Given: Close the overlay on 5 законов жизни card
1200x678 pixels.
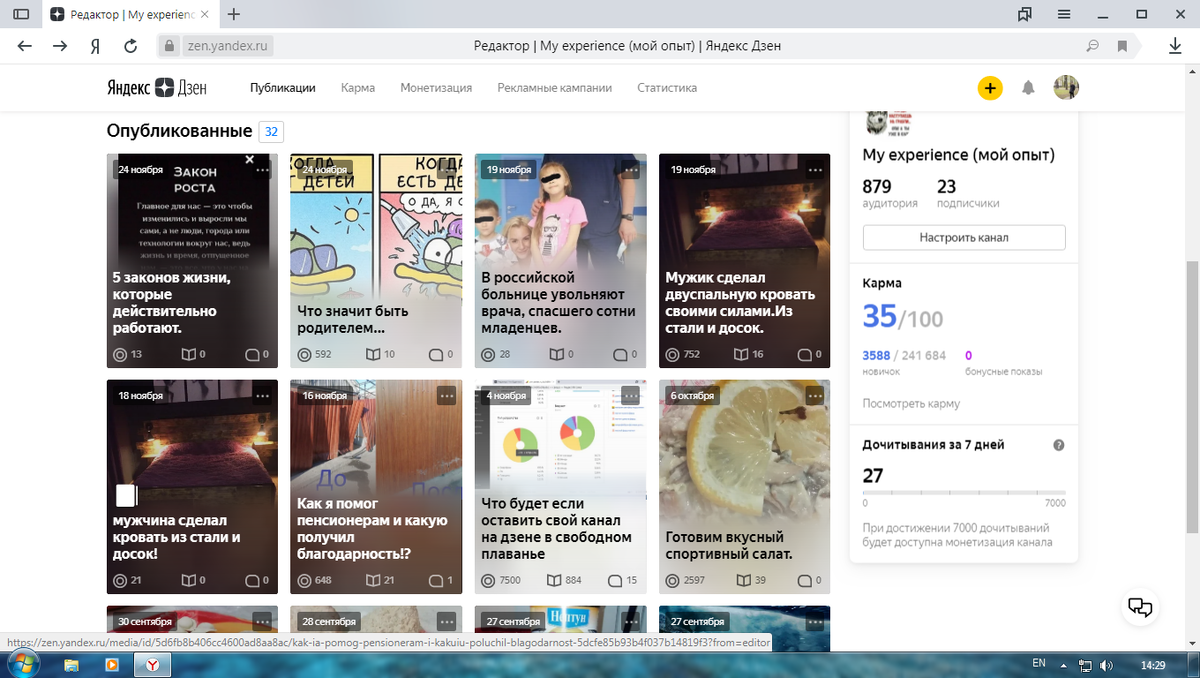Looking at the screenshot, I should pos(250,159).
